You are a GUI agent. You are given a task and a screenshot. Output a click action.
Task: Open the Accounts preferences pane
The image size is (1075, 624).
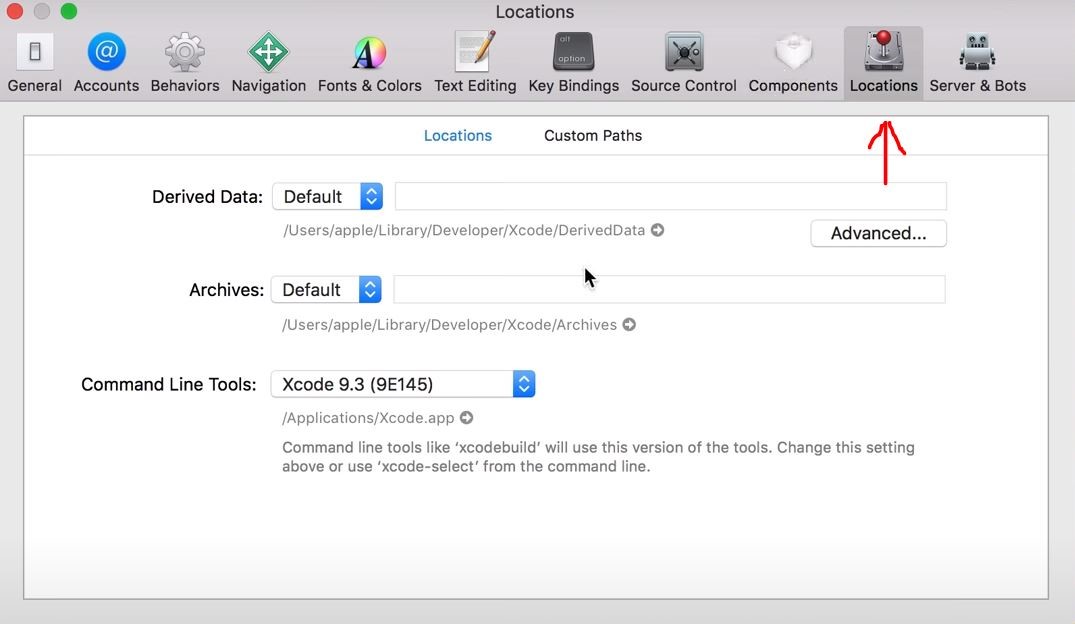click(x=106, y=62)
